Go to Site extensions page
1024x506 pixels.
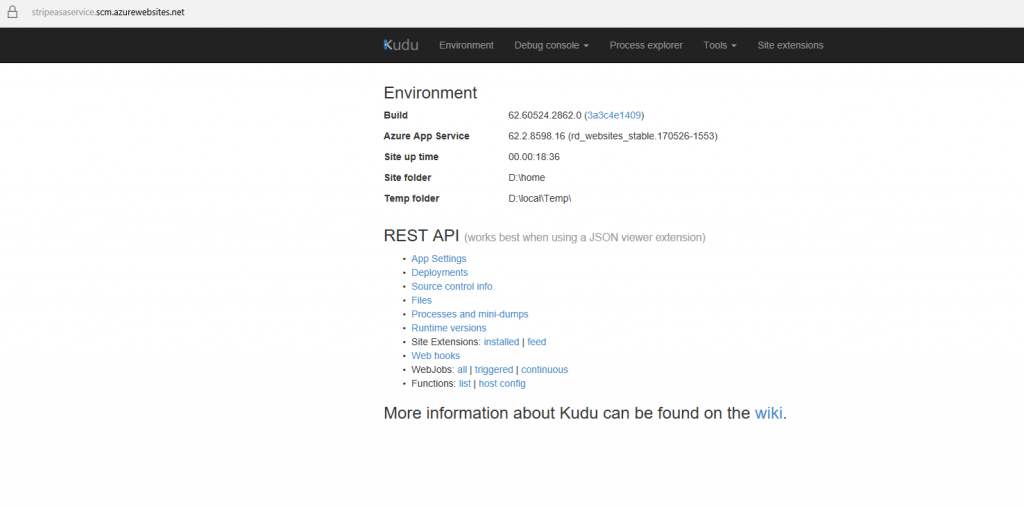790,45
